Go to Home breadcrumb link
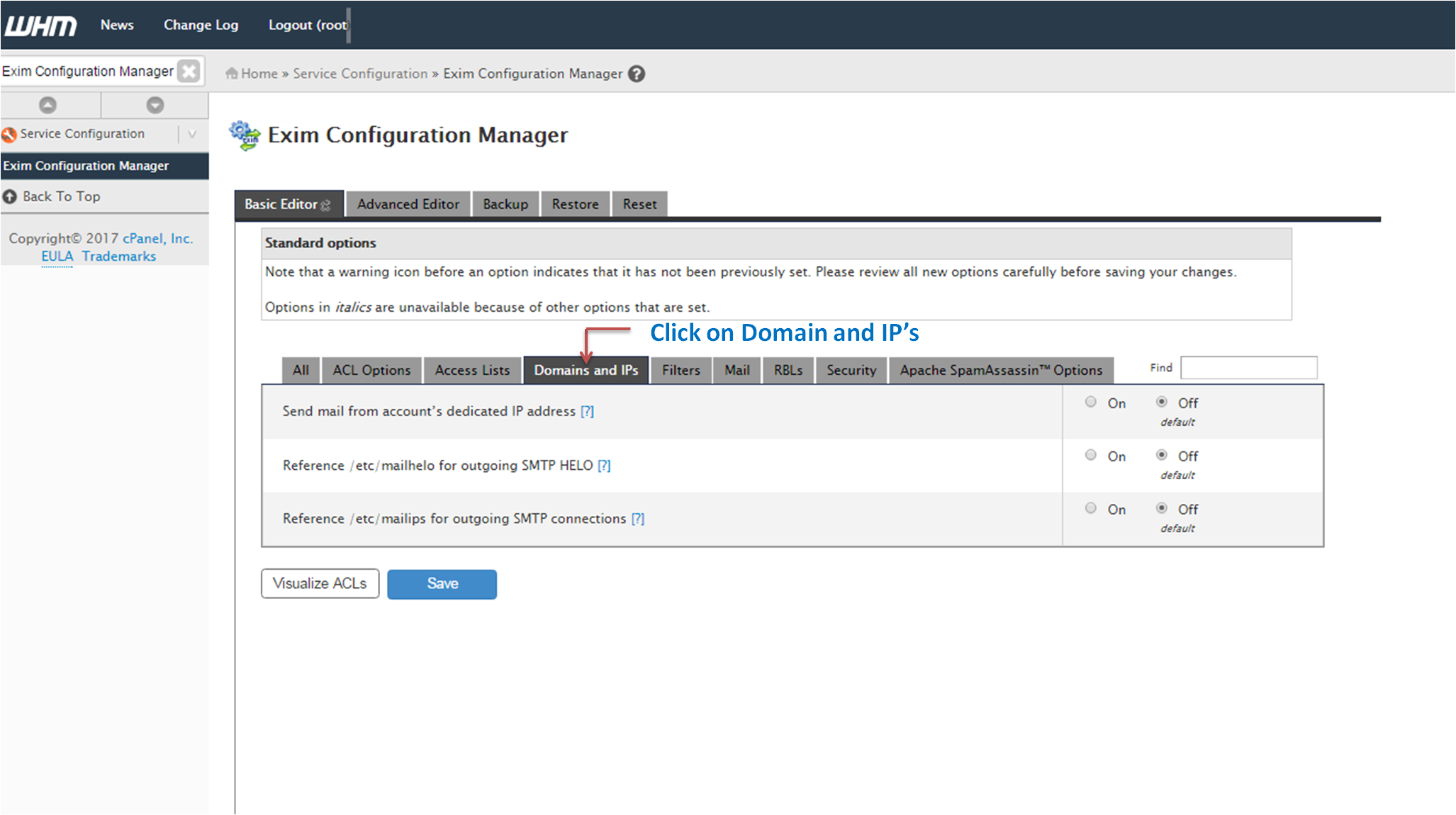 pyautogui.click(x=259, y=74)
